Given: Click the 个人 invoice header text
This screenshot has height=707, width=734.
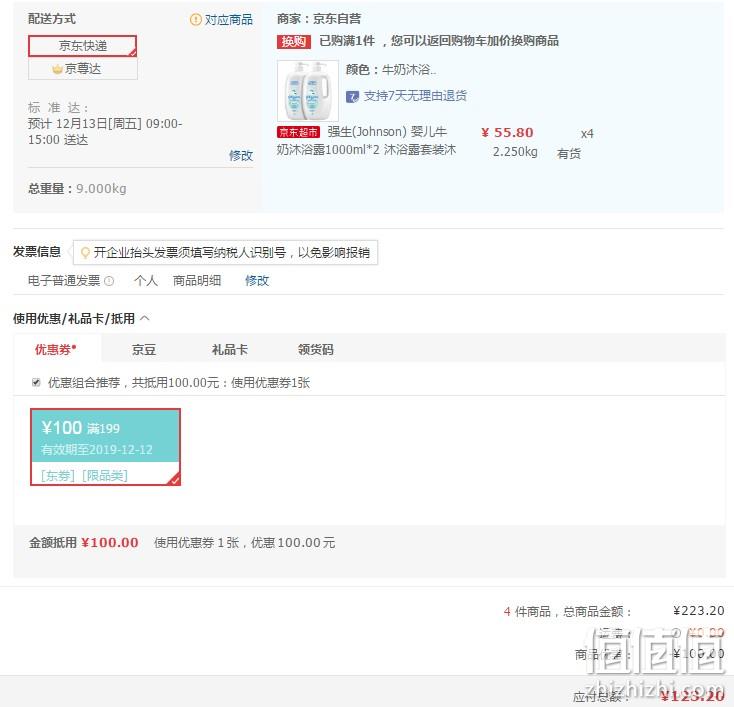Looking at the screenshot, I should (x=146, y=280).
